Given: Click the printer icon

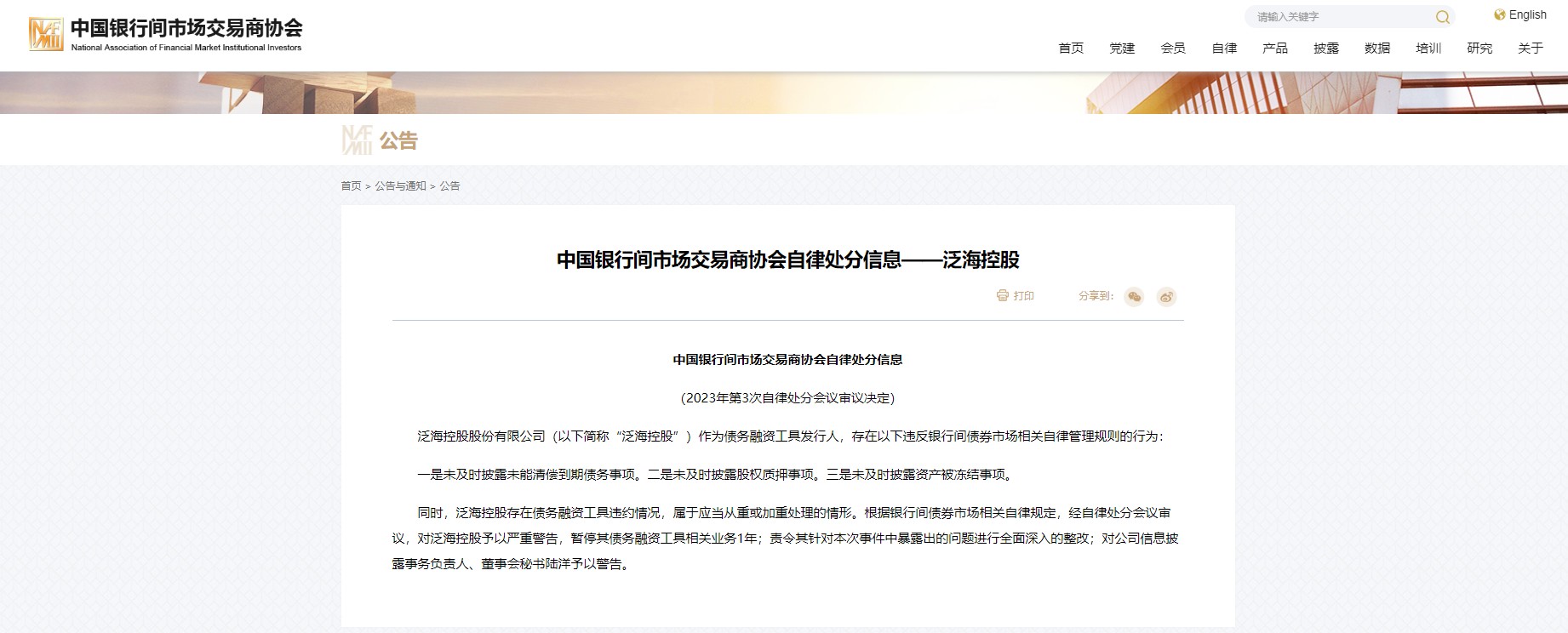Looking at the screenshot, I should 1002,295.
